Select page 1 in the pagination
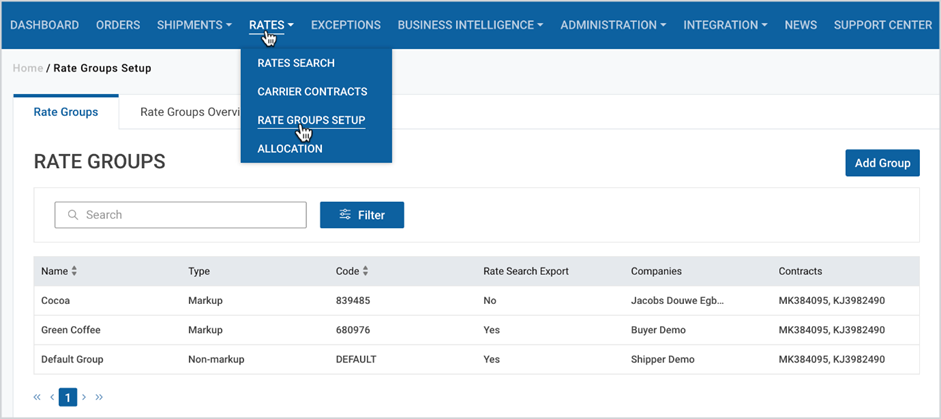 pos(68,397)
